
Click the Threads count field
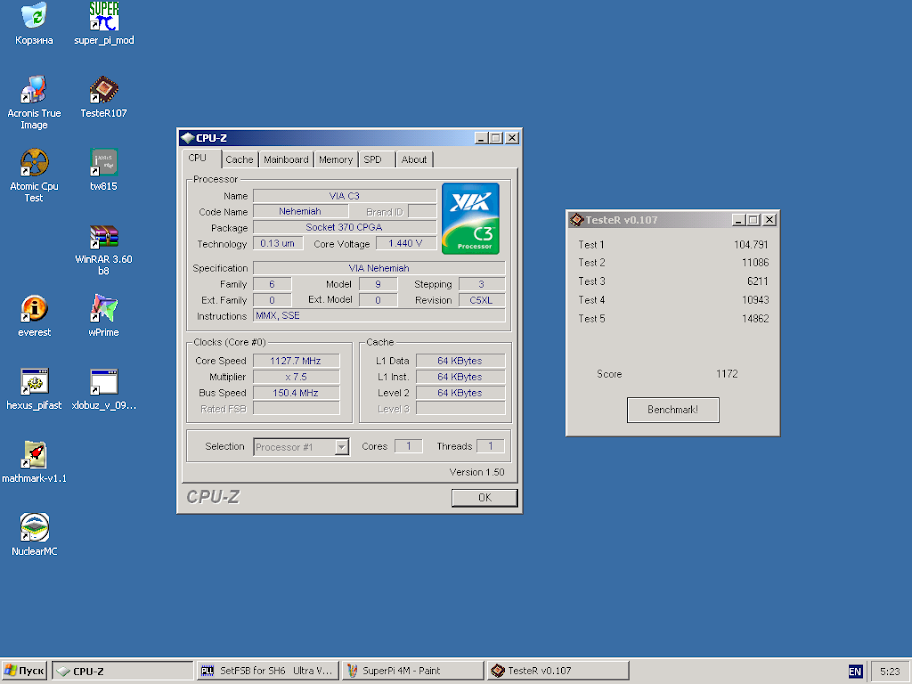490,446
